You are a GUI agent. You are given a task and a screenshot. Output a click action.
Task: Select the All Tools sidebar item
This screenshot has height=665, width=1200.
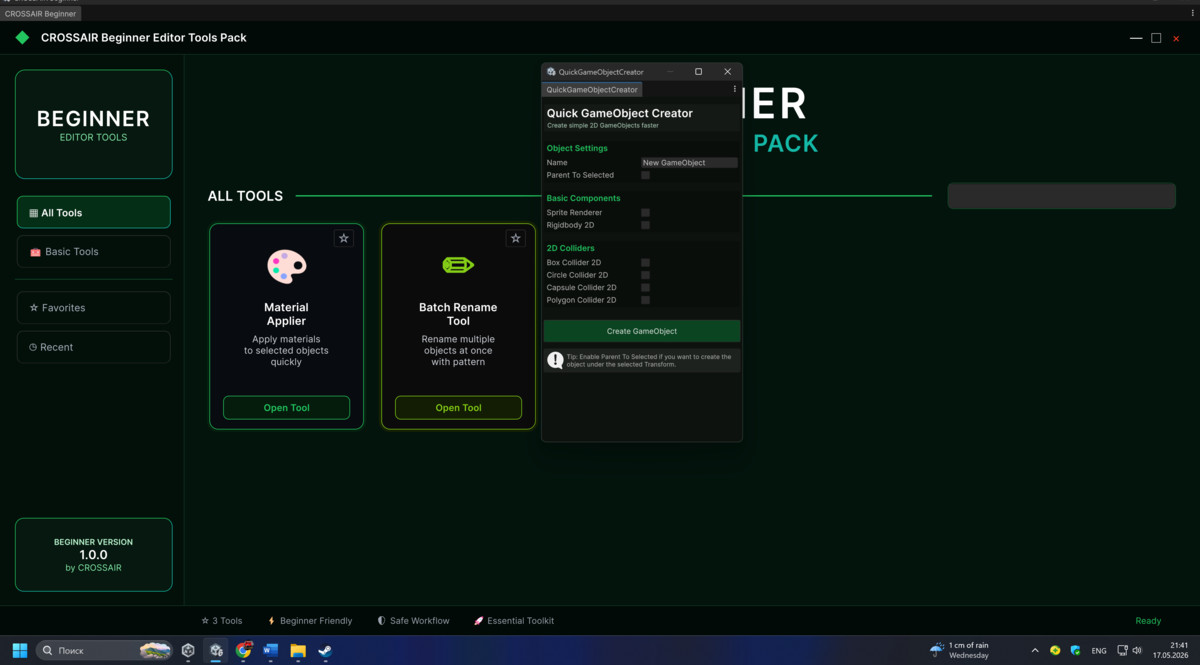[94, 212]
